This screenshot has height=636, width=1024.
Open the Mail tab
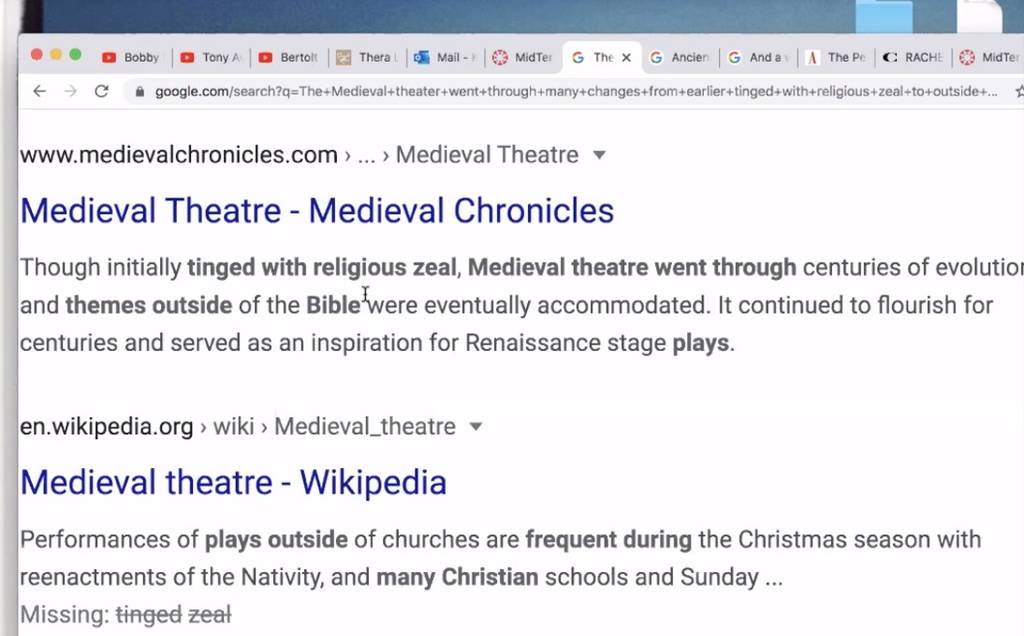point(445,57)
